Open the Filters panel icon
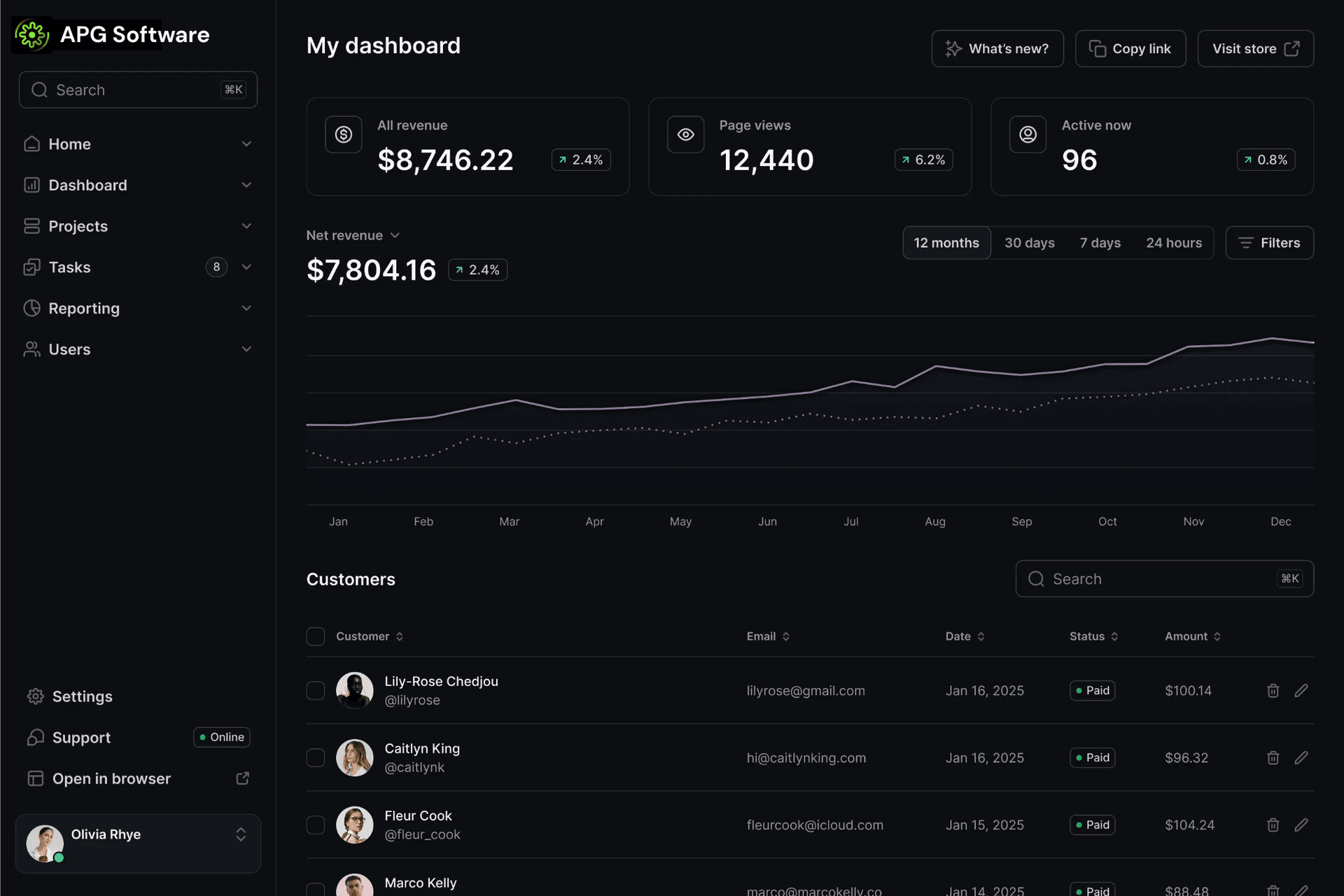The width and height of the screenshot is (1344, 896). click(x=1245, y=242)
